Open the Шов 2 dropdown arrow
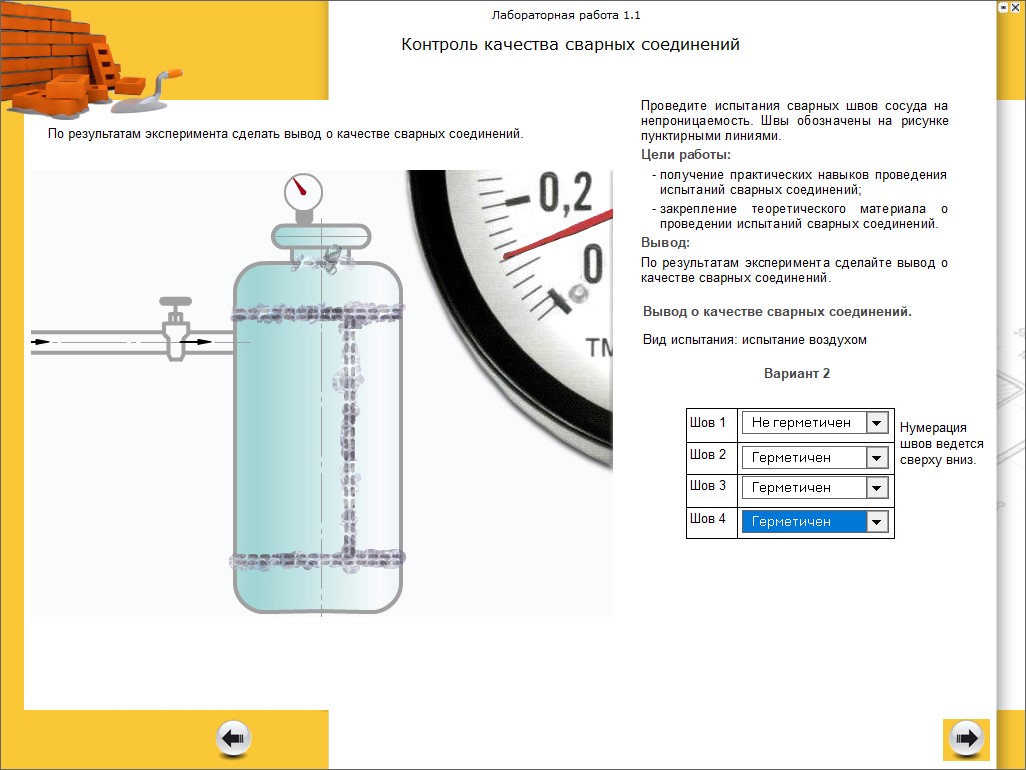Screen dimensions: 1026x770 (877, 458)
